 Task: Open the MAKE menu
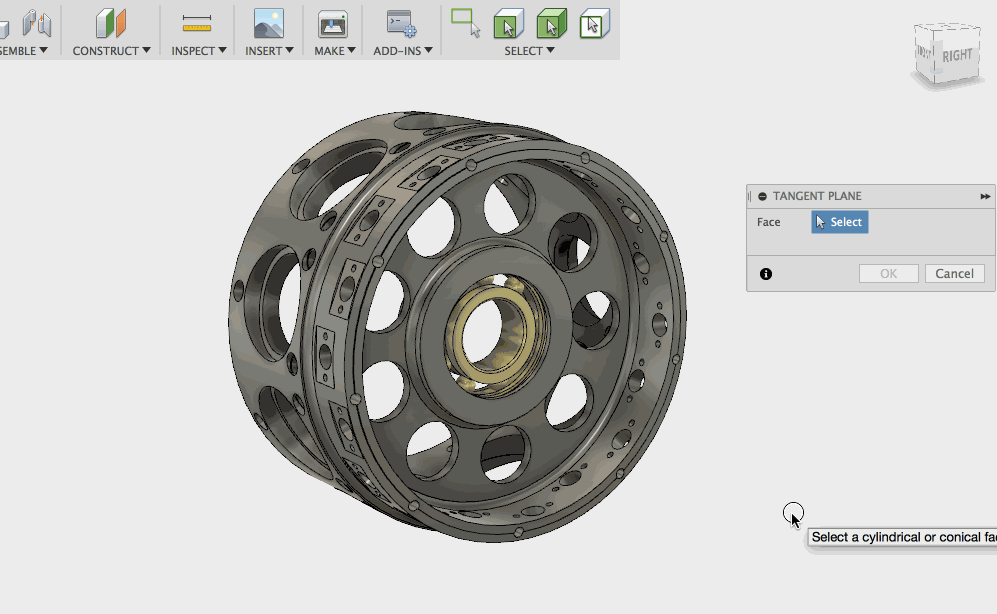click(x=335, y=50)
